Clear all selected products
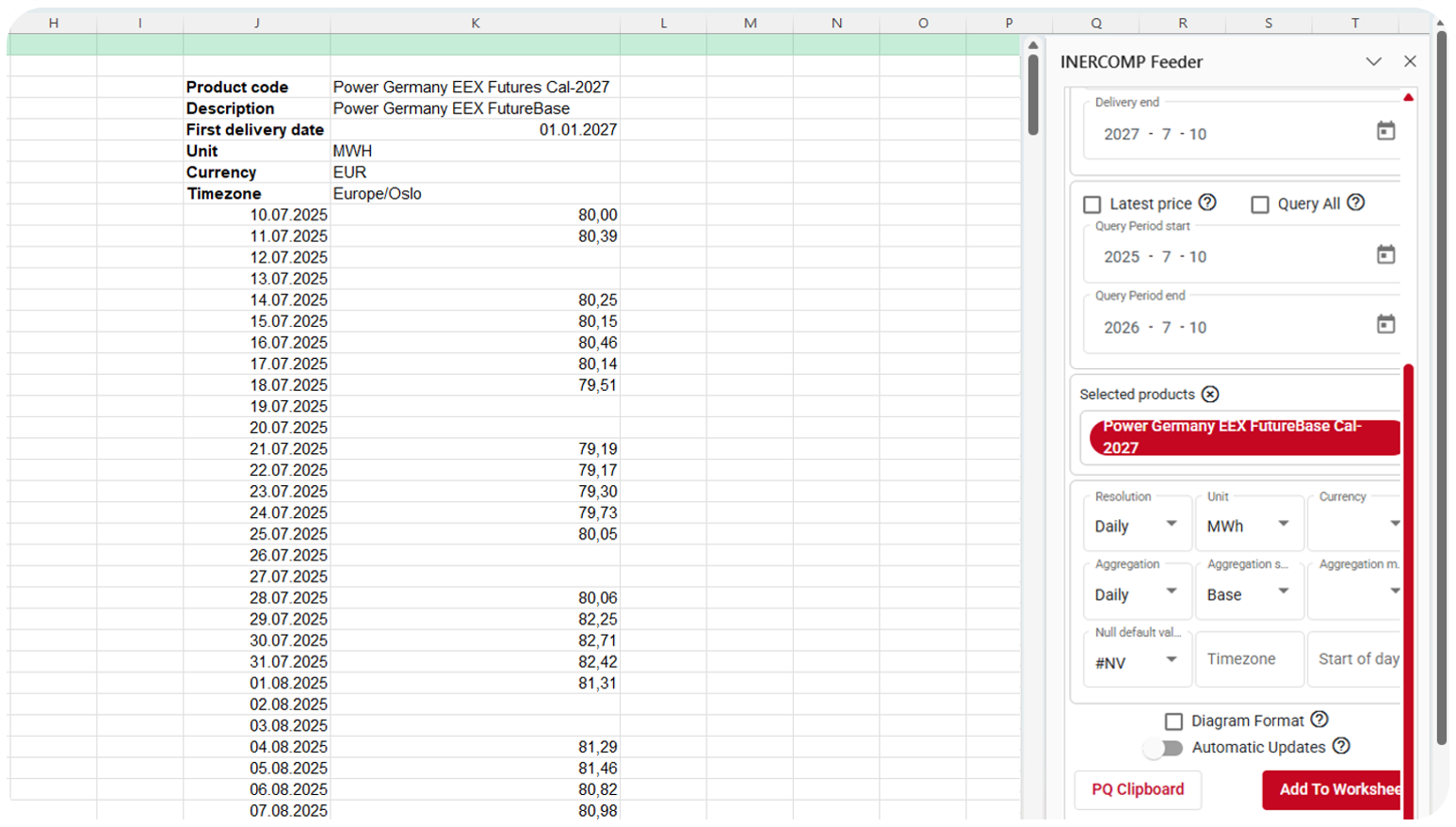The height and width of the screenshot is (827, 1456). [x=1210, y=394]
